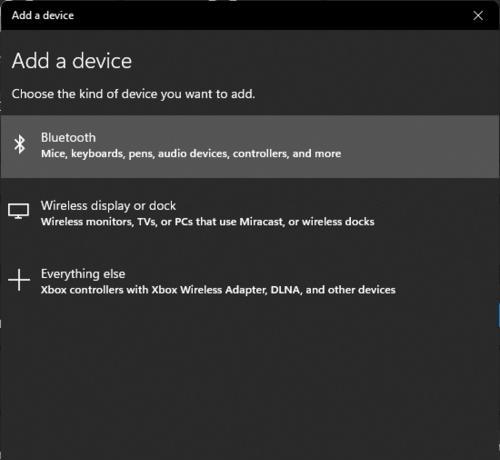Click the large 'Add a device' heading
This screenshot has width=500, height=460.
point(72,61)
